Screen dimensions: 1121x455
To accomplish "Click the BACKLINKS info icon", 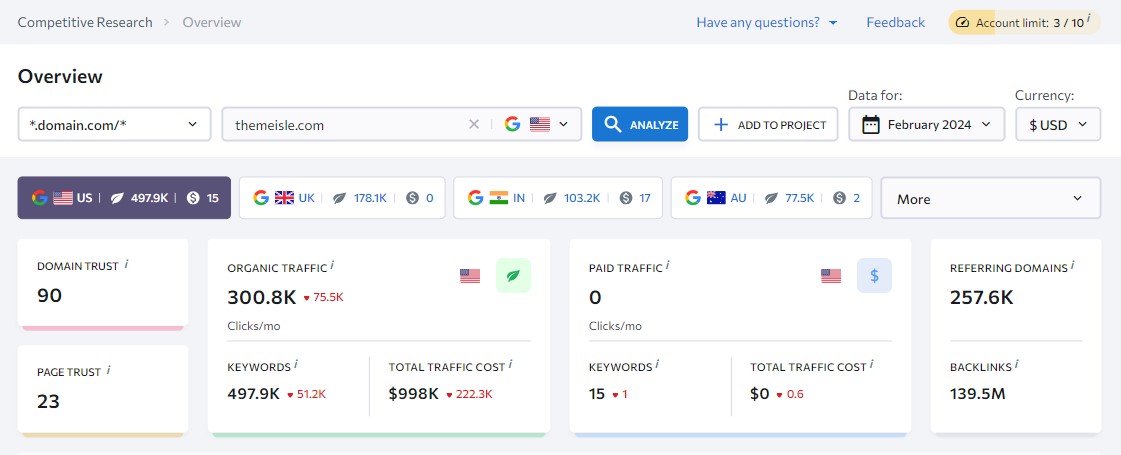I will [1017, 364].
